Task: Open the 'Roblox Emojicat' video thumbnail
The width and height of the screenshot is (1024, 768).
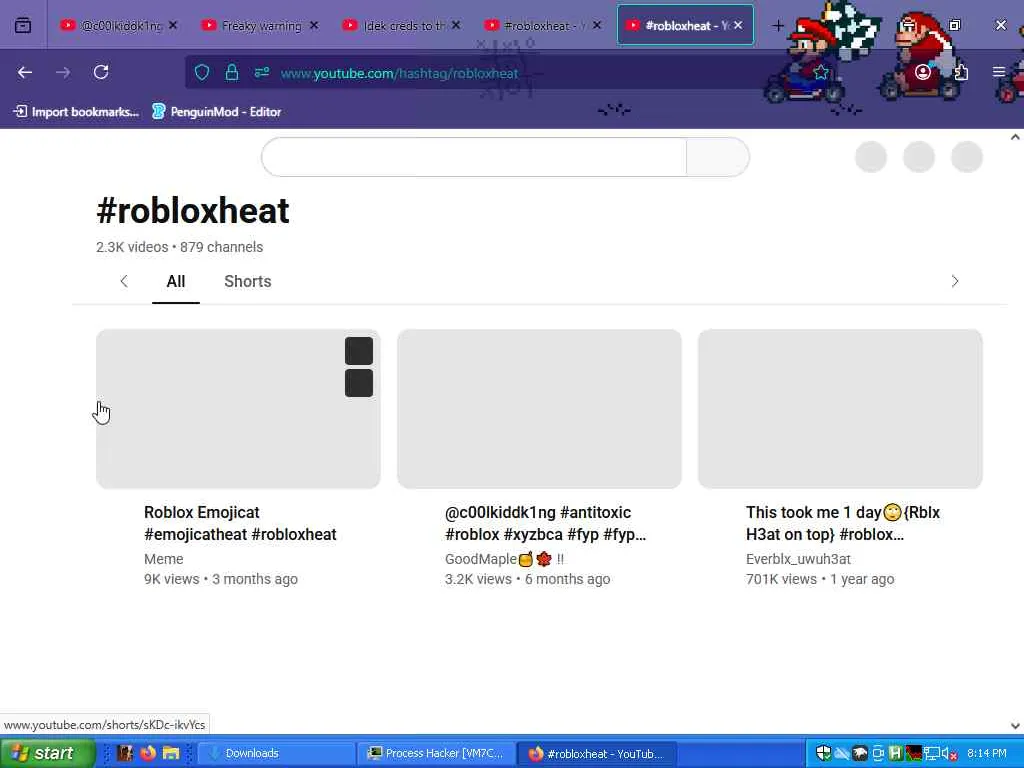Action: coord(238,409)
